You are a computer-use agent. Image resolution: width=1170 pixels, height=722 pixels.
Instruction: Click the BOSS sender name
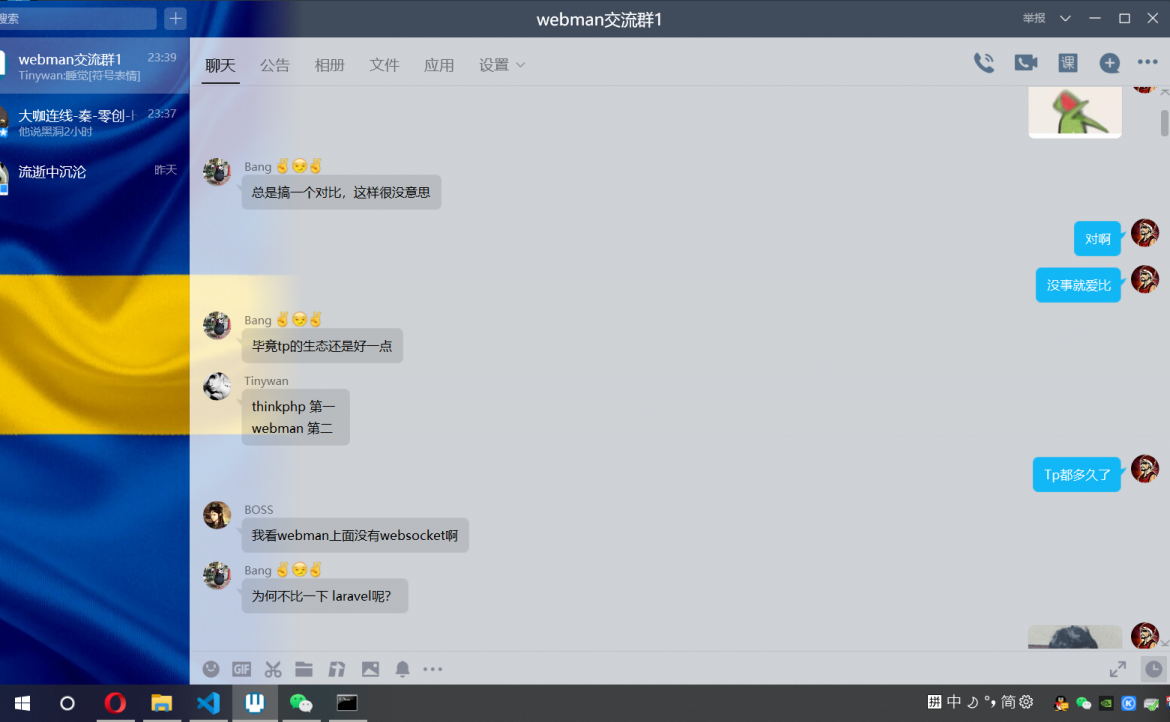(x=259, y=509)
